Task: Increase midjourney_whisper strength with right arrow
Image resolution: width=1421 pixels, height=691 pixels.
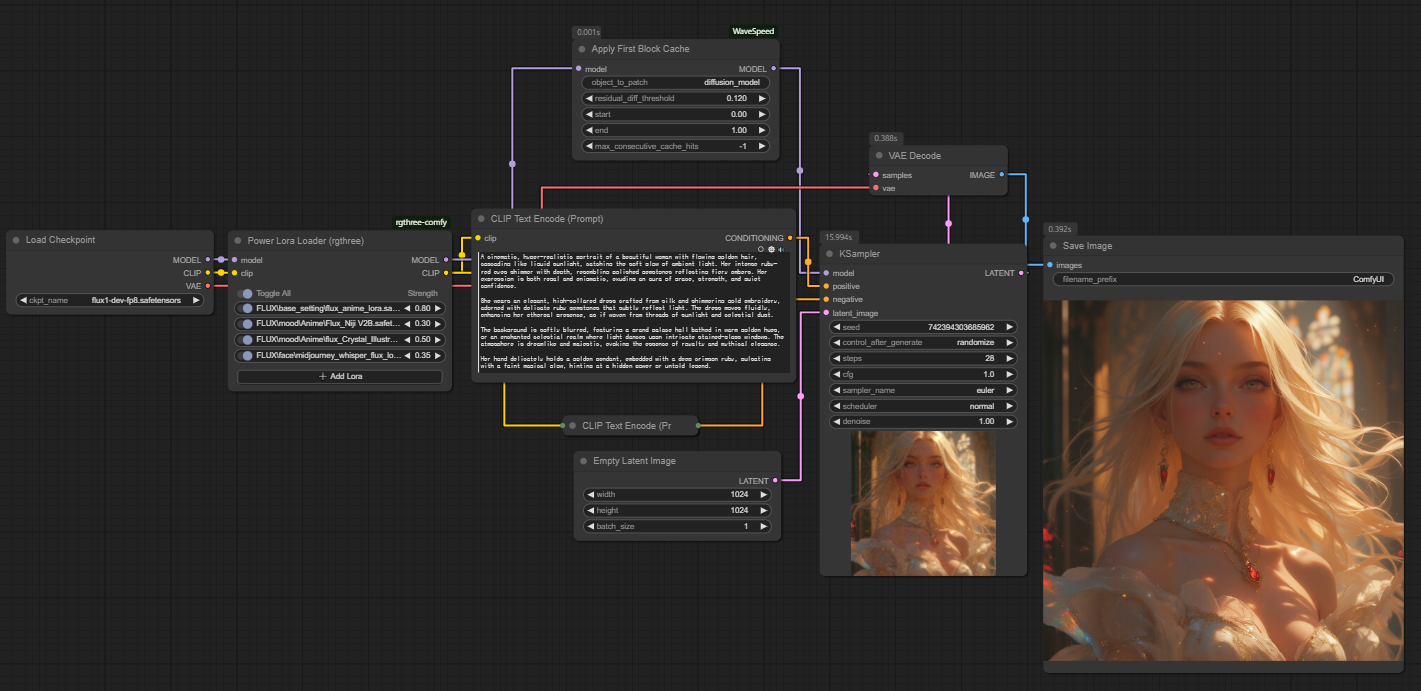Action: point(436,355)
